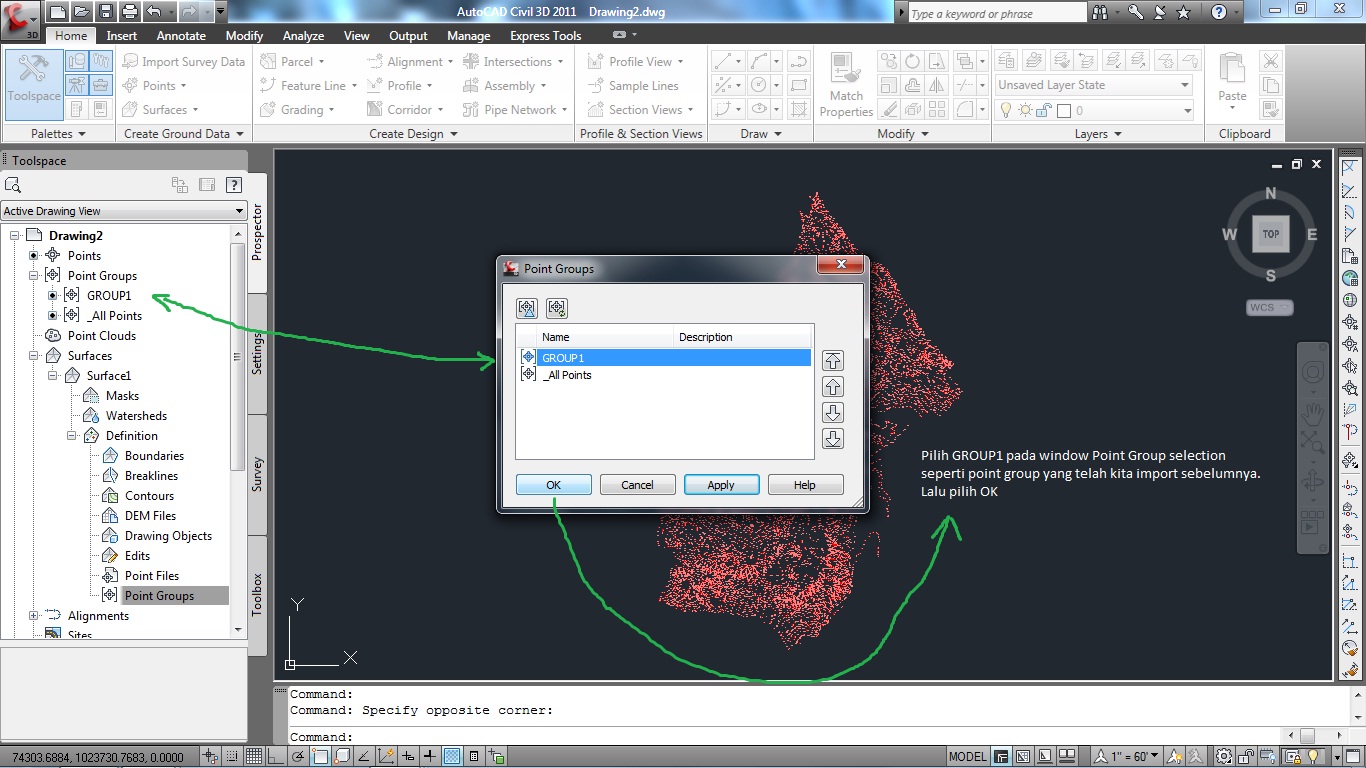Select Breaklines under Definition
This screenshot has height=768, width=1366.
tap(151, 476)
